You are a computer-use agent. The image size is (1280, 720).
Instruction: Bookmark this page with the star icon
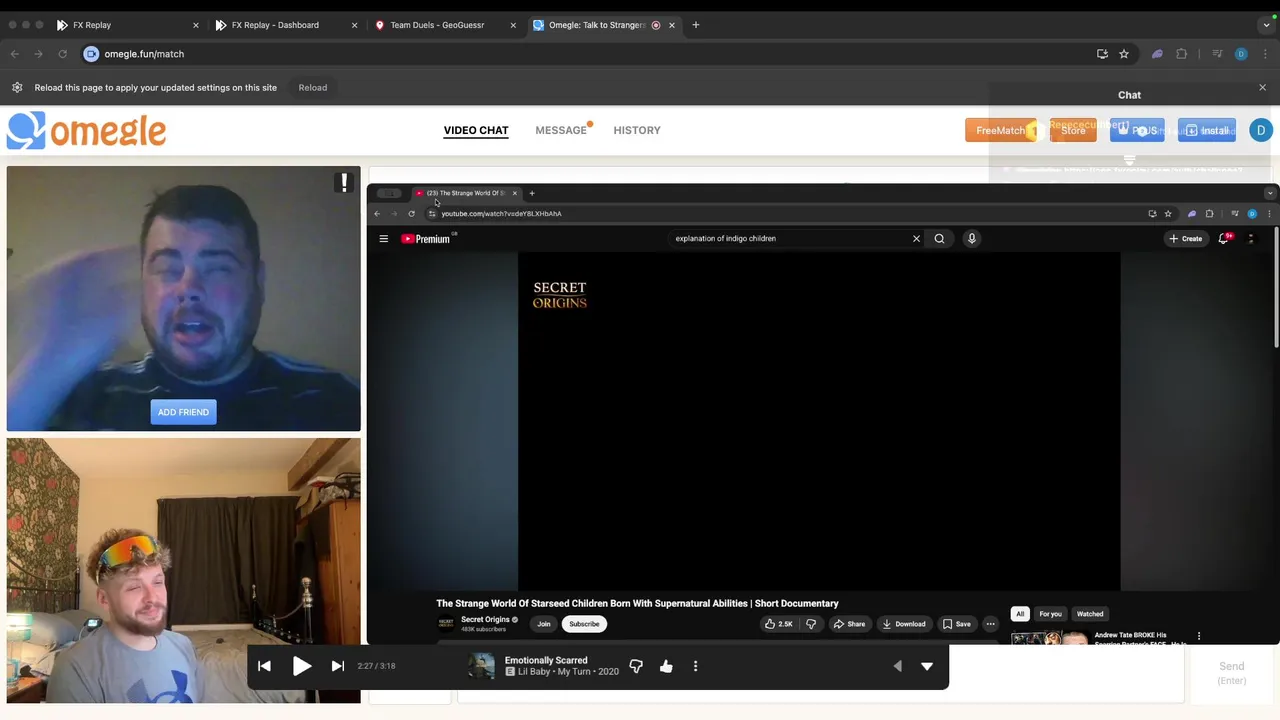pyautogui.click(x=1124, y=54)
